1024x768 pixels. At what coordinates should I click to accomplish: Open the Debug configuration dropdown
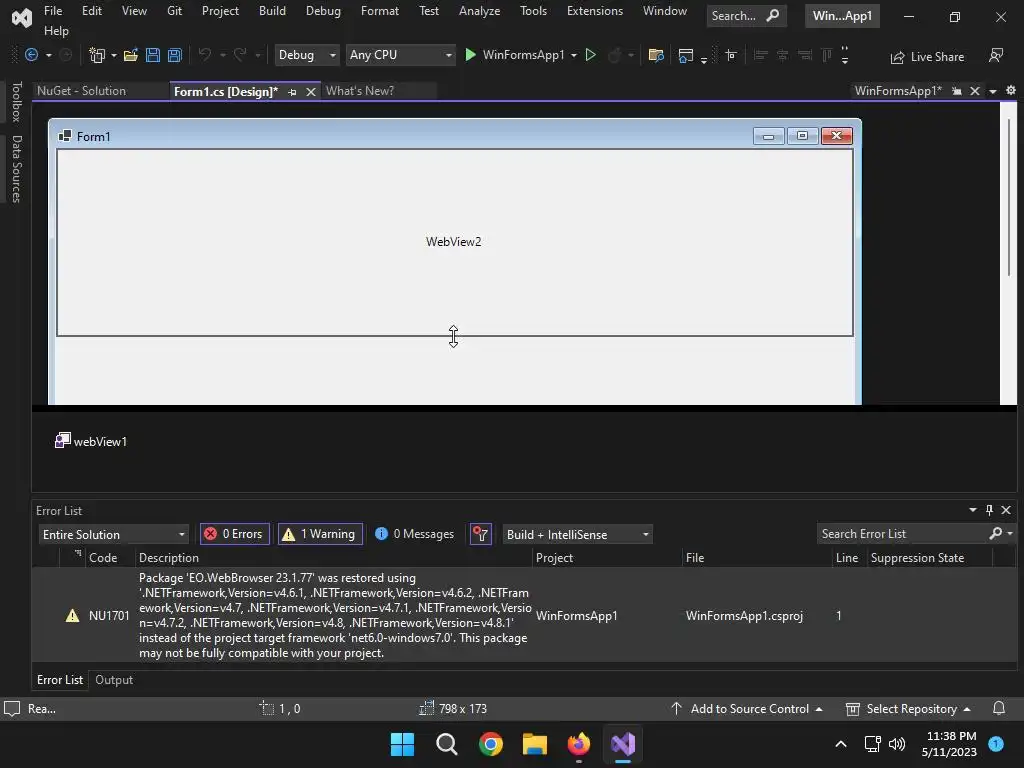coord(306,56)
